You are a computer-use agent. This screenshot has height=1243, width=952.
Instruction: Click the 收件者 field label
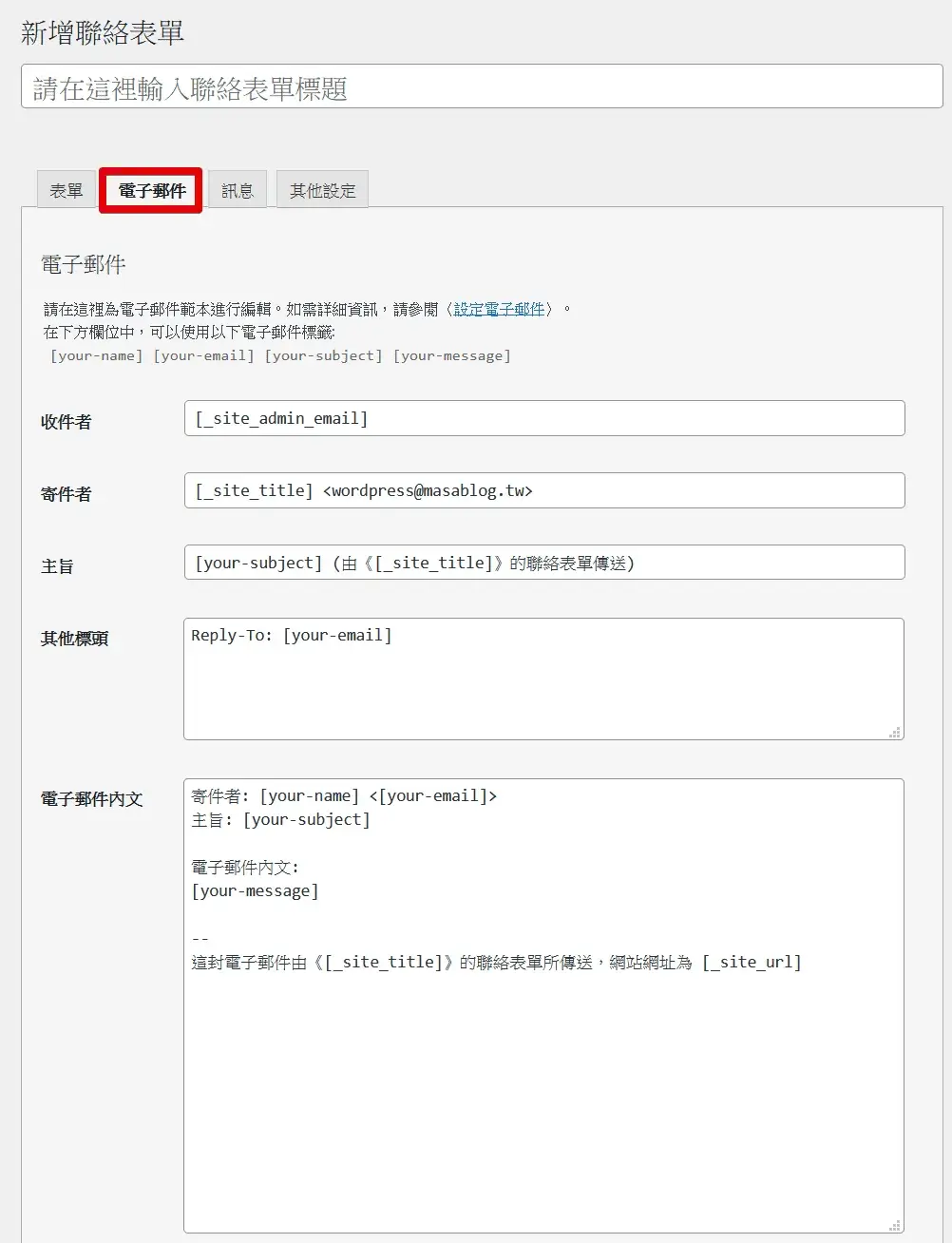[67, 422]
